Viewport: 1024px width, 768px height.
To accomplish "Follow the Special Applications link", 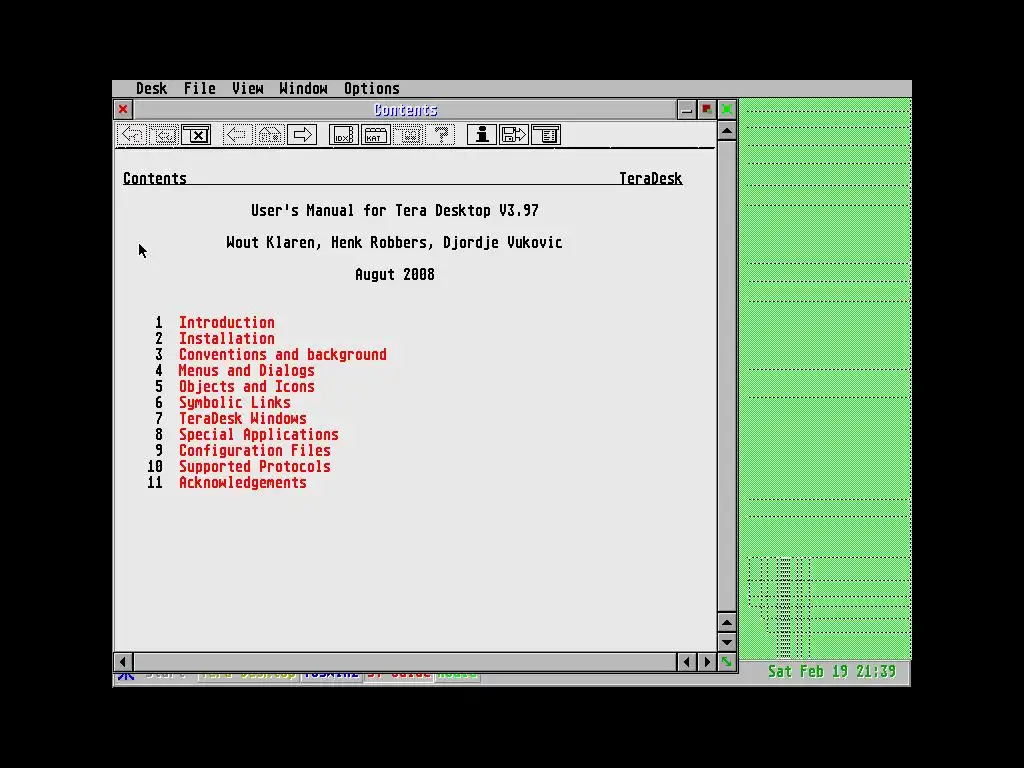I will point(259,434).
